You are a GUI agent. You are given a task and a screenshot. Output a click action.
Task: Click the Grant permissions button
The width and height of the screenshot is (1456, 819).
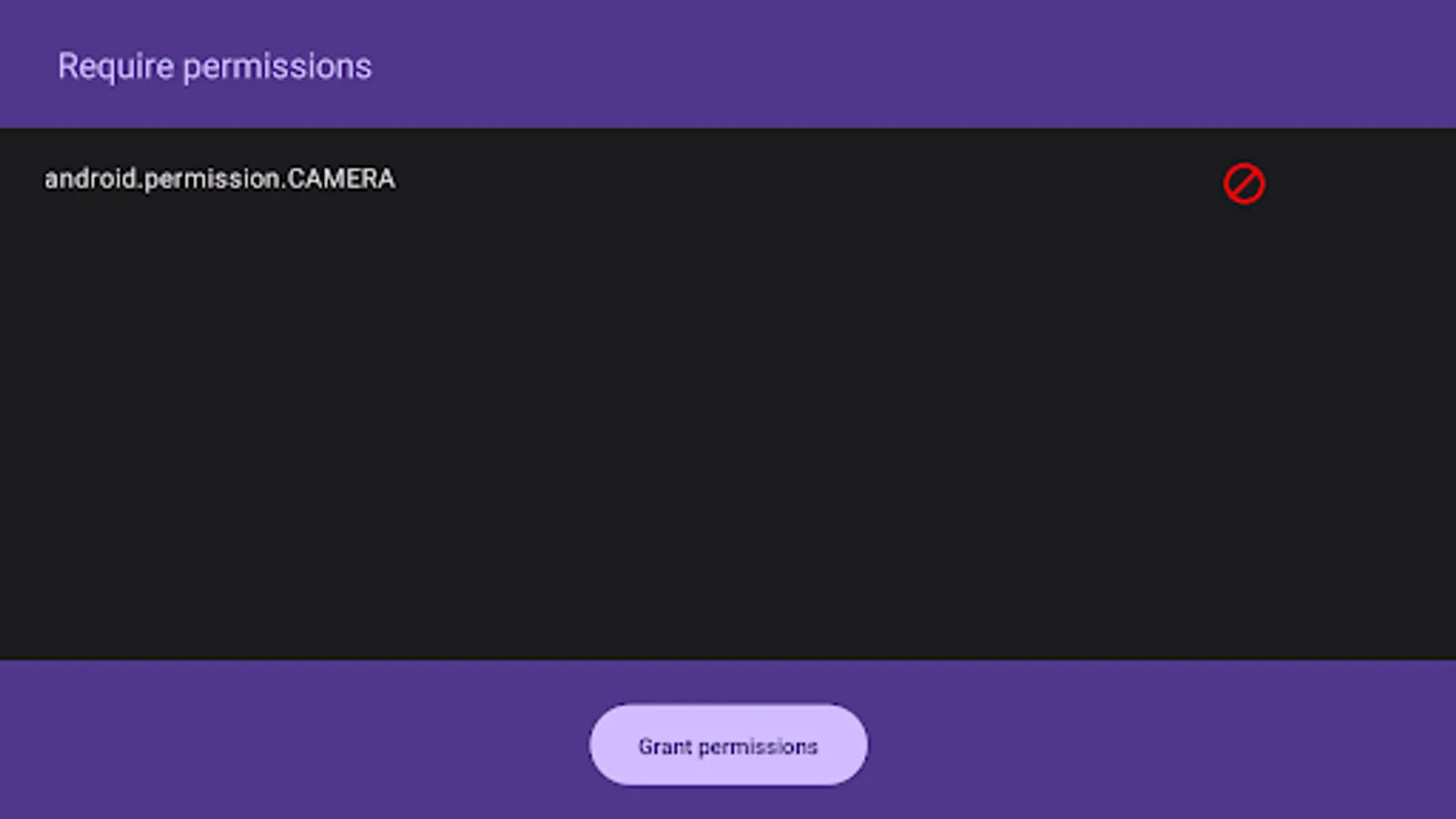(728, 745)
